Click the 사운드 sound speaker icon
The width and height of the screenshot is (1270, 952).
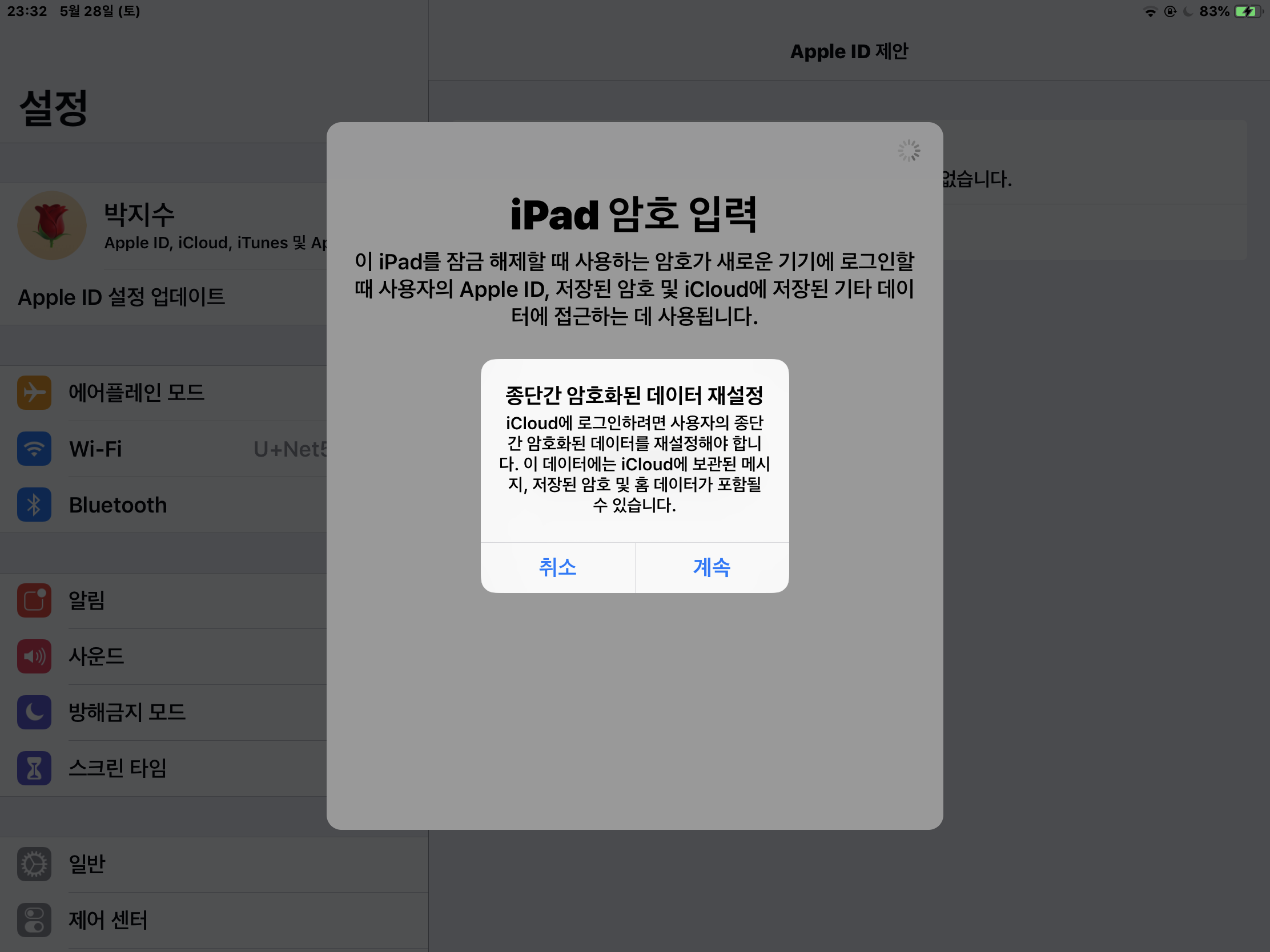coord(34,656)
